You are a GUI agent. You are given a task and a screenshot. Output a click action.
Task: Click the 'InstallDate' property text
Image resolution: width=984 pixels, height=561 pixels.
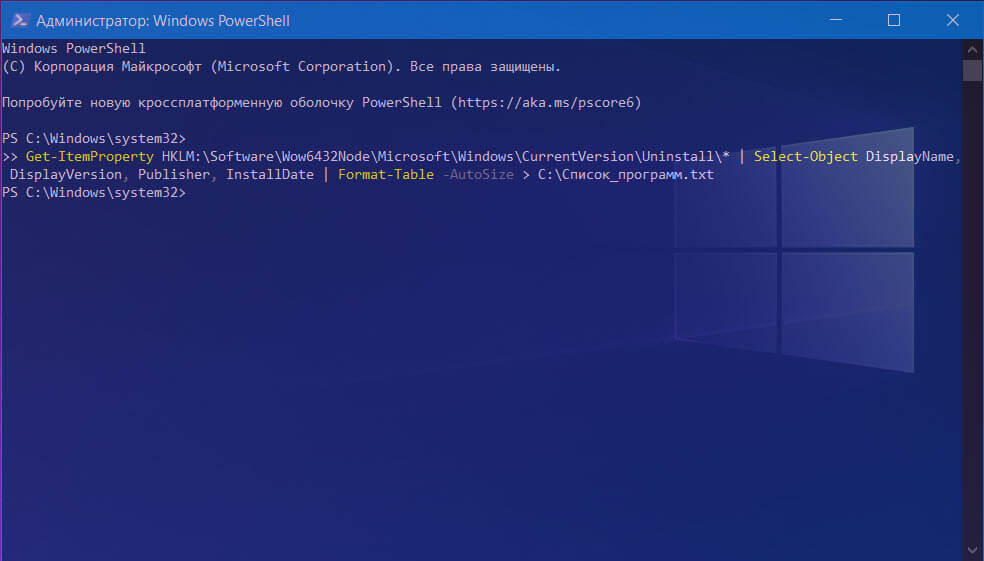[270, 174]
